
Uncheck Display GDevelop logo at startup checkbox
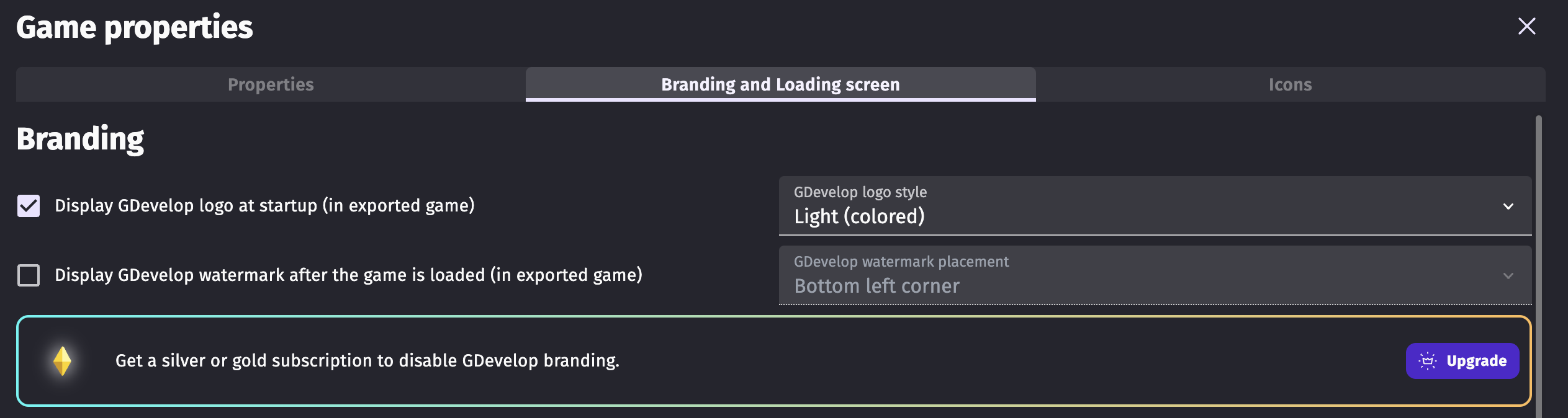pos(29,206)
